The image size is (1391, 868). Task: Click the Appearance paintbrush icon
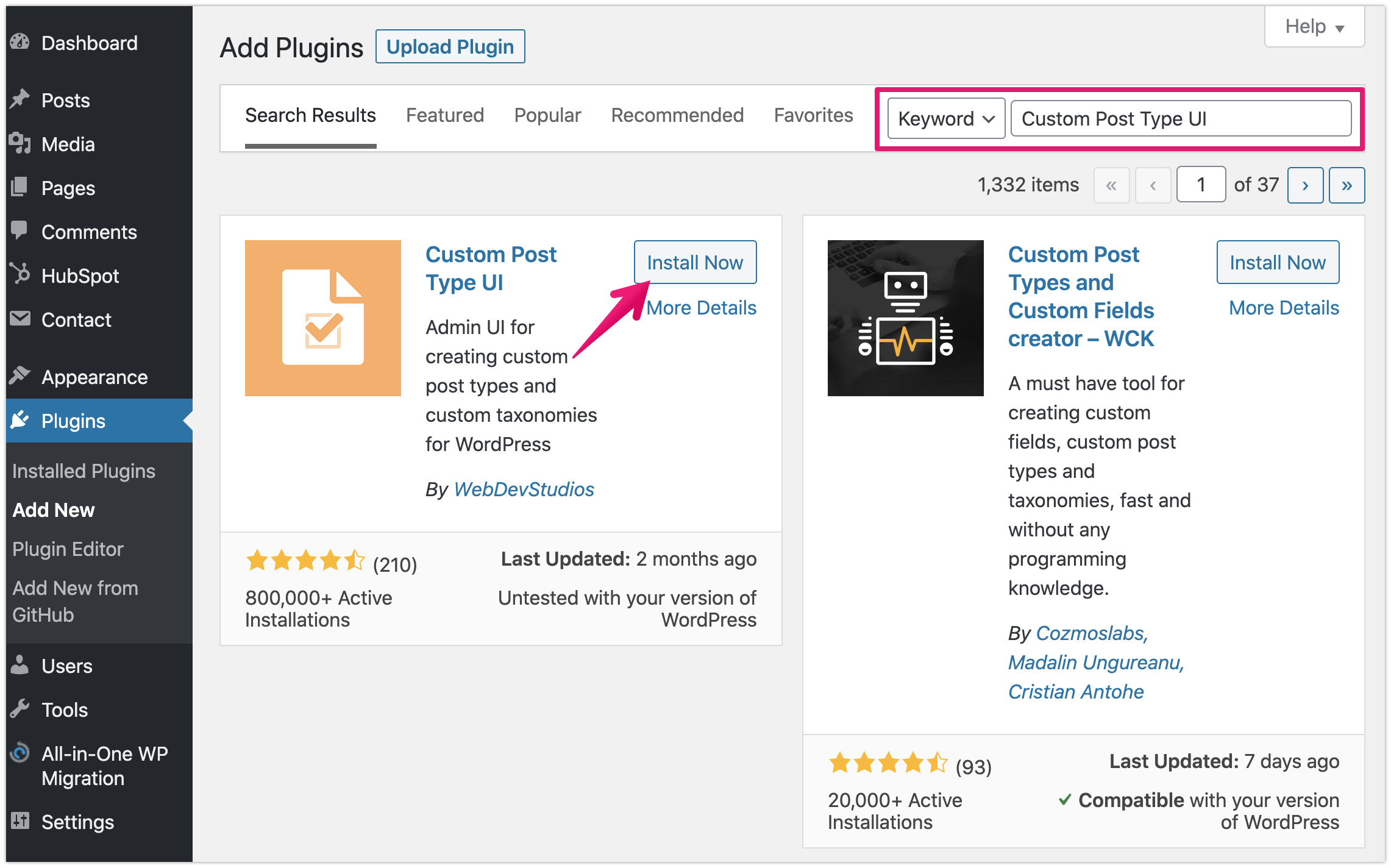point(20,376)
